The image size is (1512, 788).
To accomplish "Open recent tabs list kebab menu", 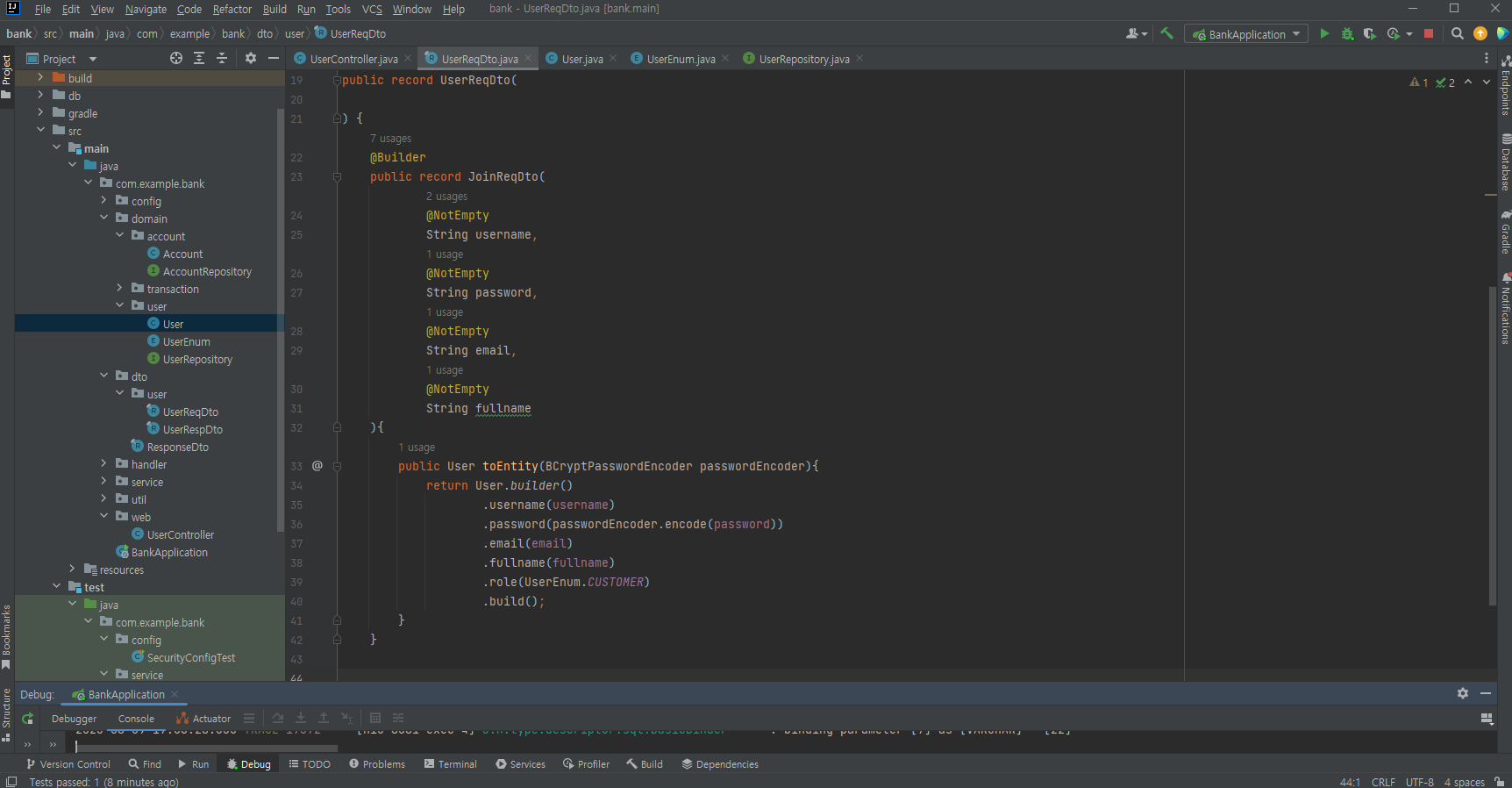I will coord(1486,58).
